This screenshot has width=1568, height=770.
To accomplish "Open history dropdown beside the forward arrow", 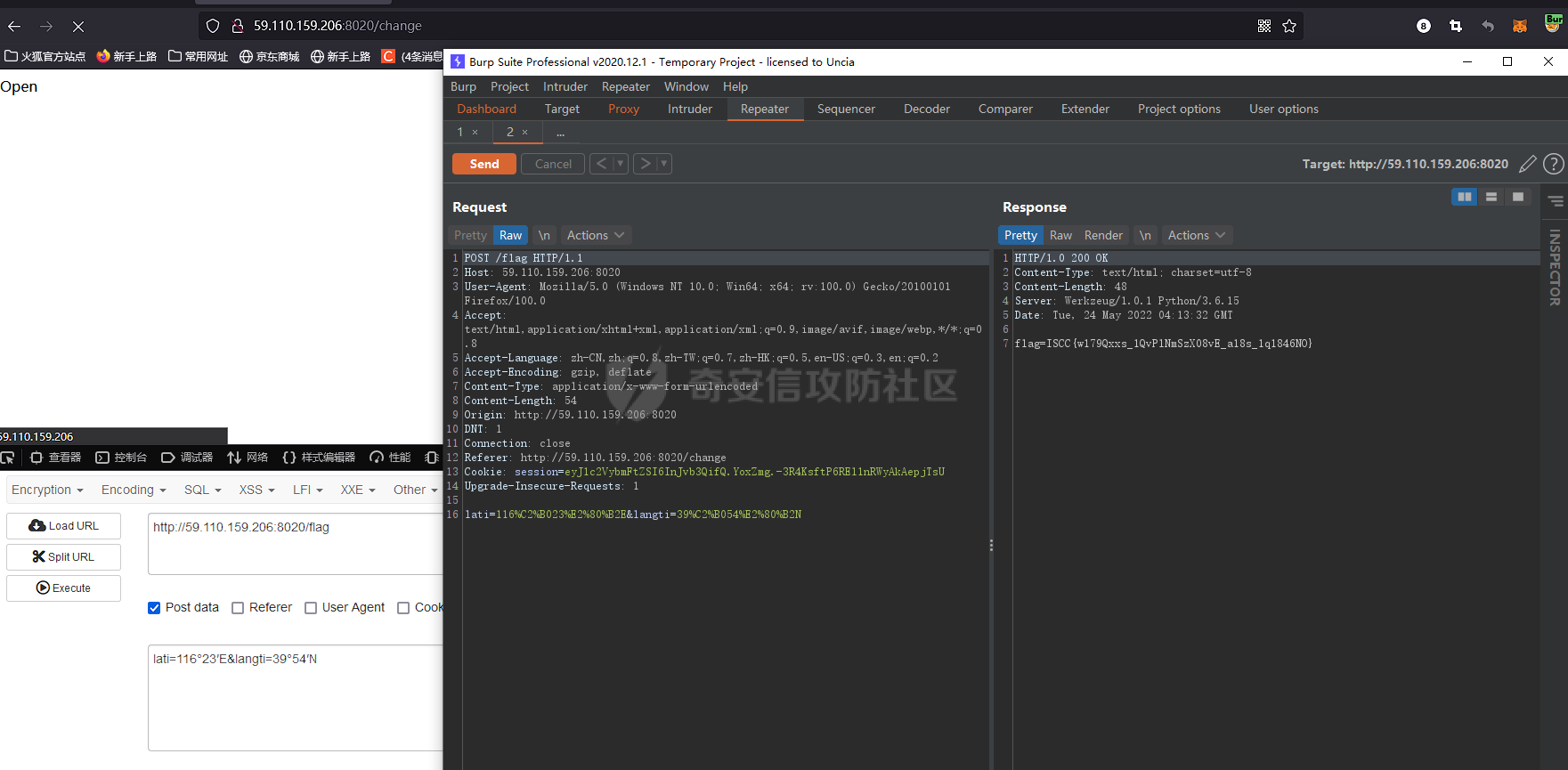I will pyautogui.click(x=664, y=164).
